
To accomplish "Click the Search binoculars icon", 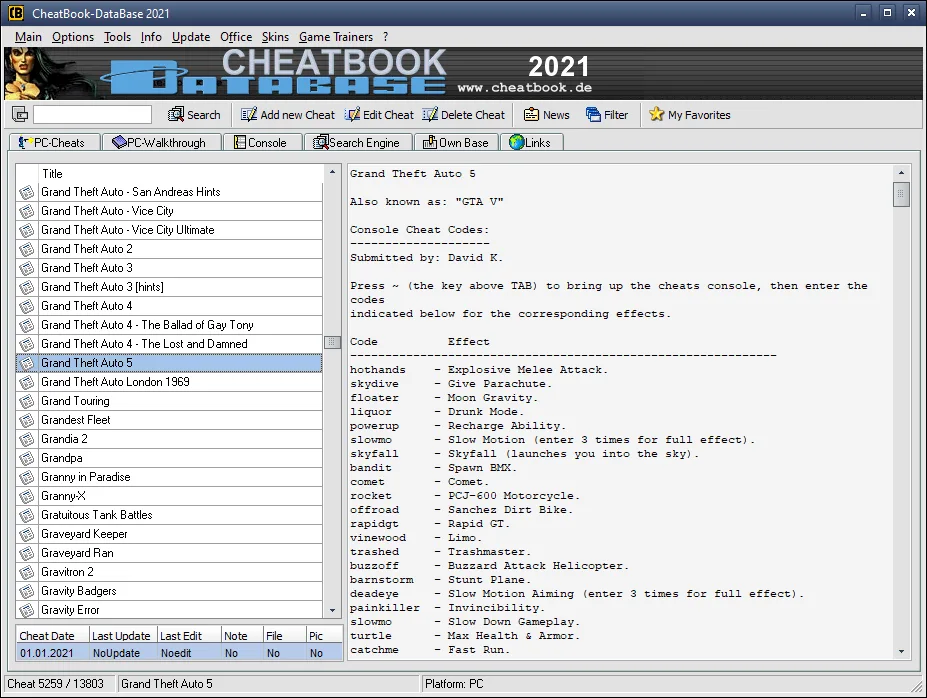I will [x=176, y=114].
